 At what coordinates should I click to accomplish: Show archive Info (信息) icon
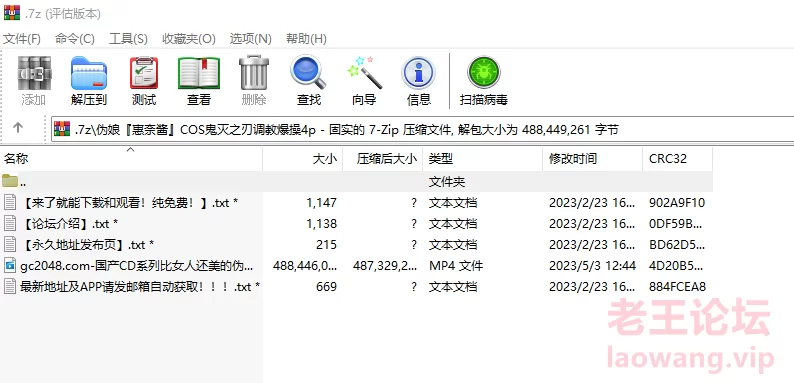click(418, 73)
